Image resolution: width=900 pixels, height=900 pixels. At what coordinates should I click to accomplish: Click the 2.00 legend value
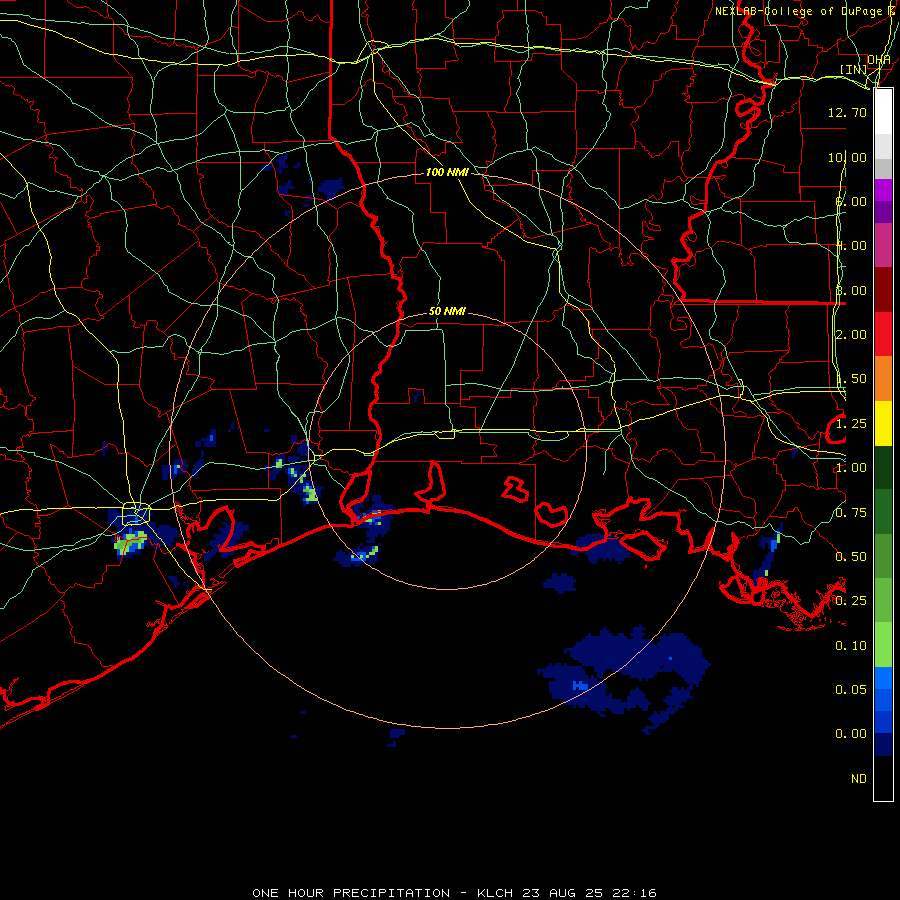click(x=851, y=335)
